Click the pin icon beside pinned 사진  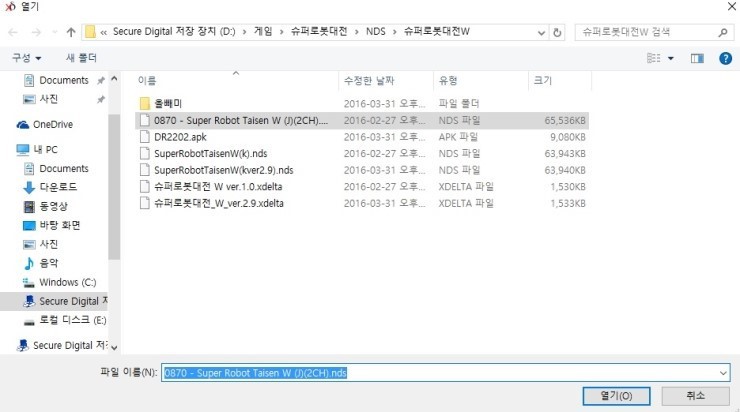[101, 100]
